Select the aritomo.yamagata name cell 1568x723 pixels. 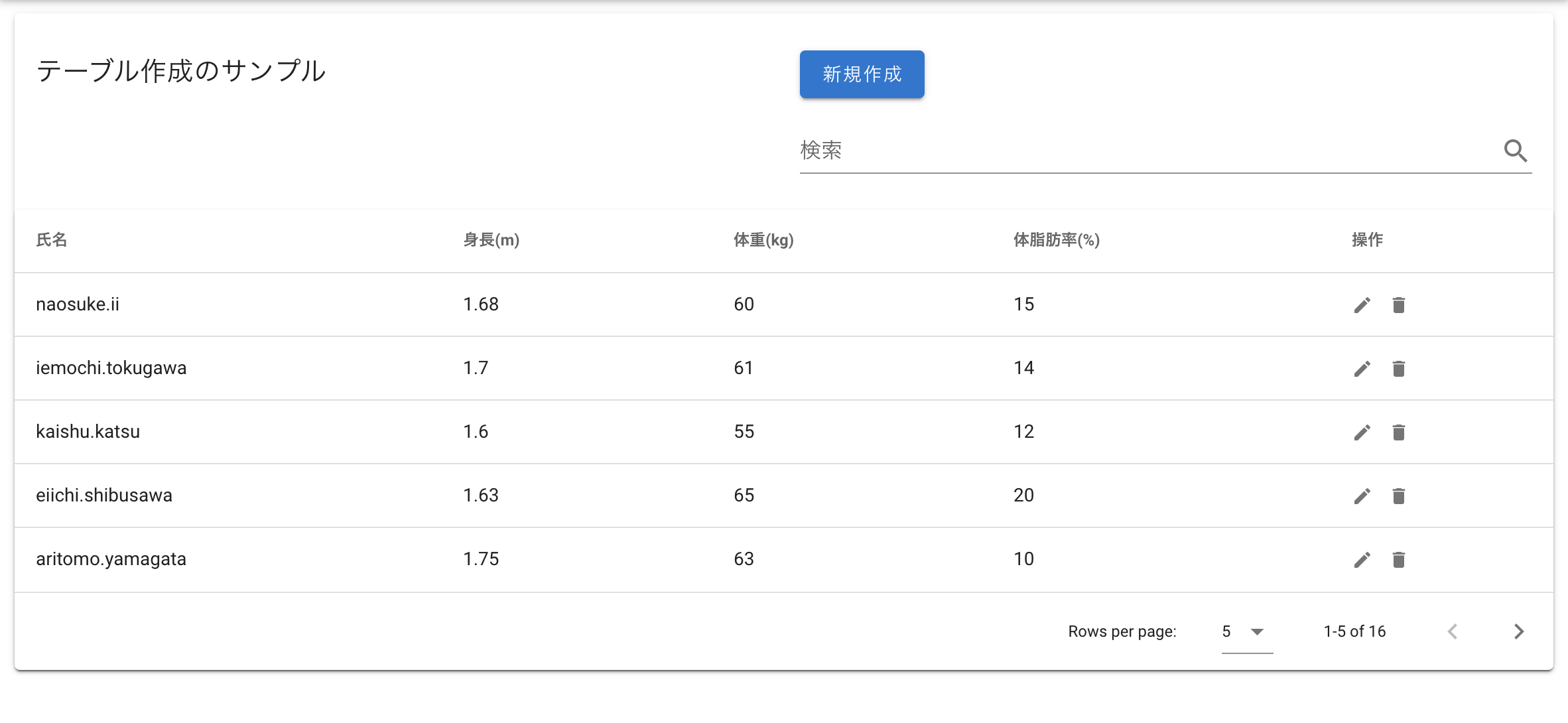(x=111, y=559)
